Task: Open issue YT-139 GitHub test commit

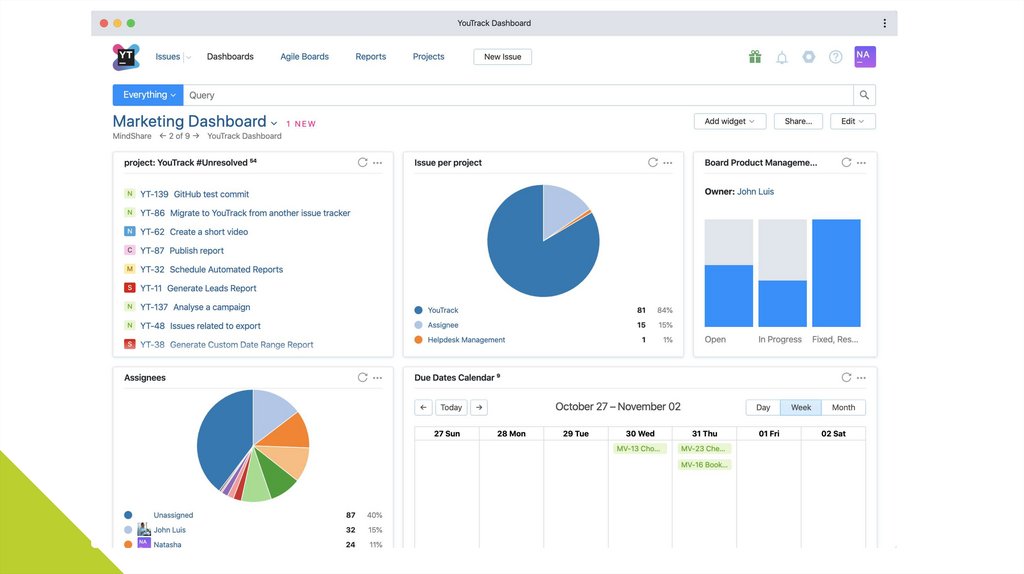Action: (x=211, y=194)
